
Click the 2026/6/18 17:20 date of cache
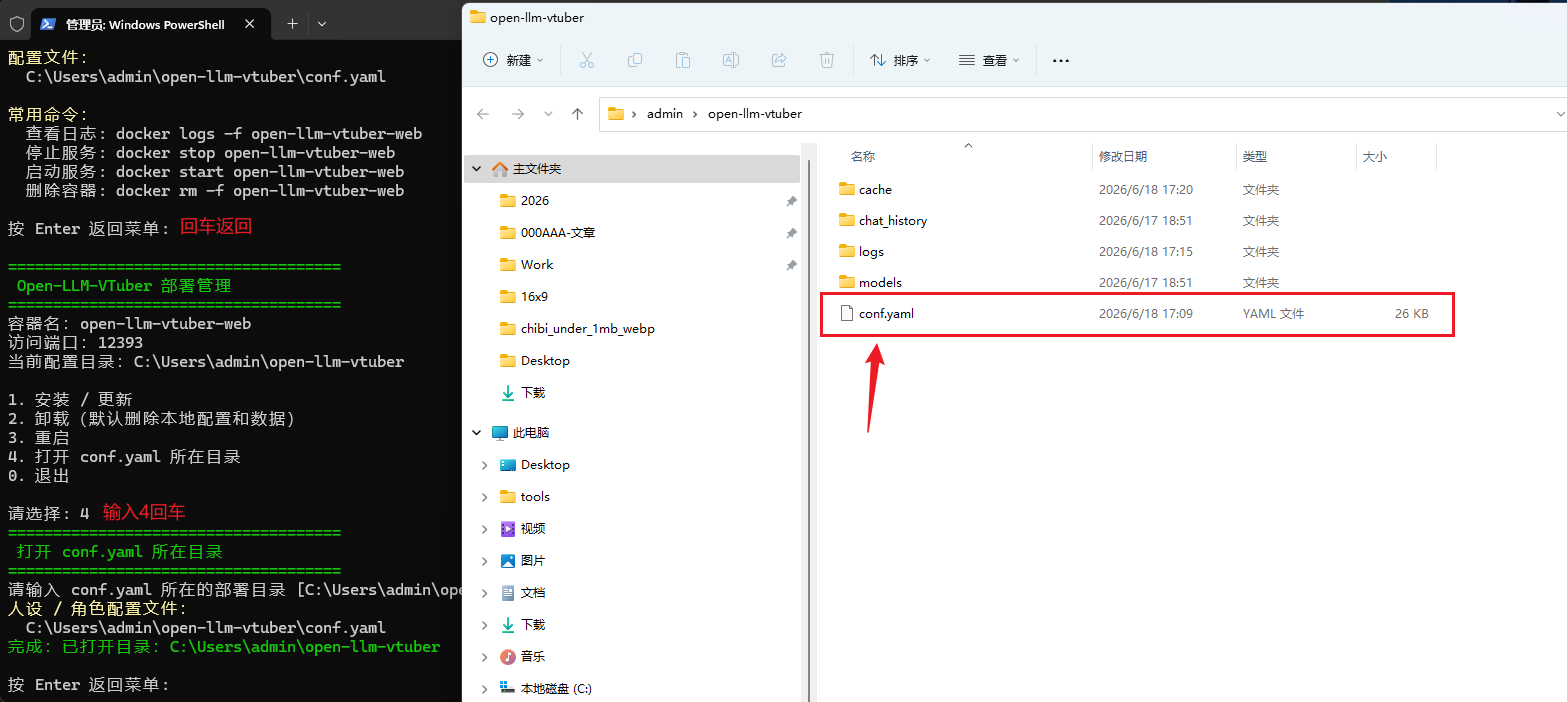pyautogui.click(x=1146, y=189)
